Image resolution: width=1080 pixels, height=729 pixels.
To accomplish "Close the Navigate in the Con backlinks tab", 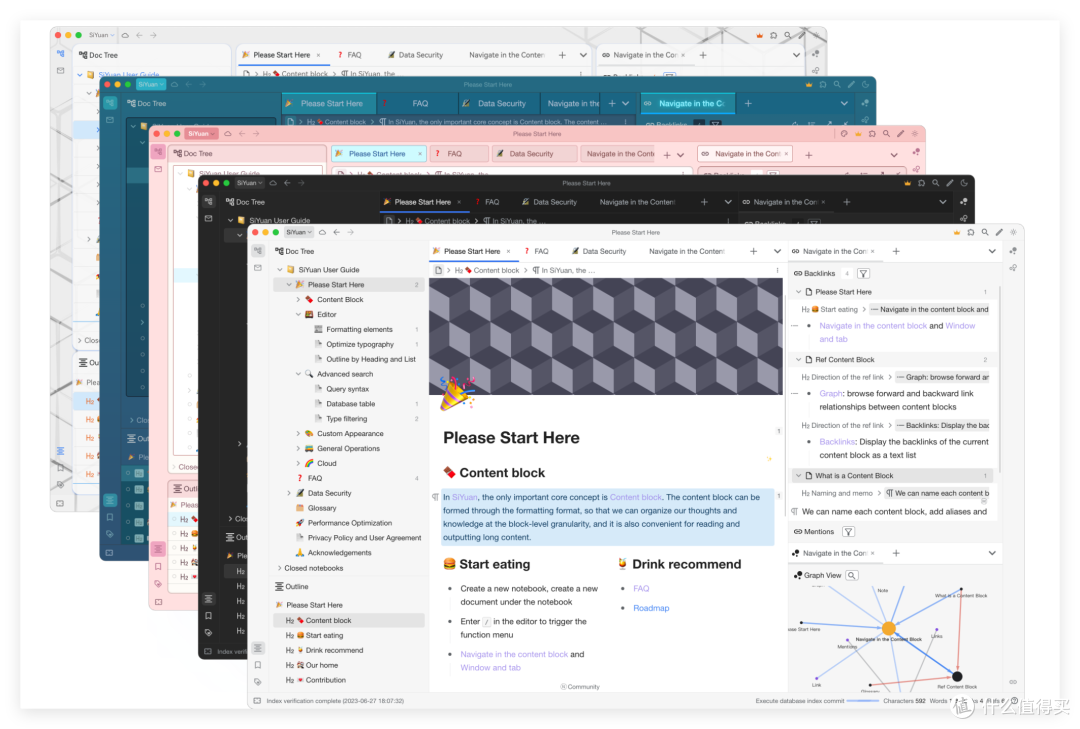I will (873, 251).
